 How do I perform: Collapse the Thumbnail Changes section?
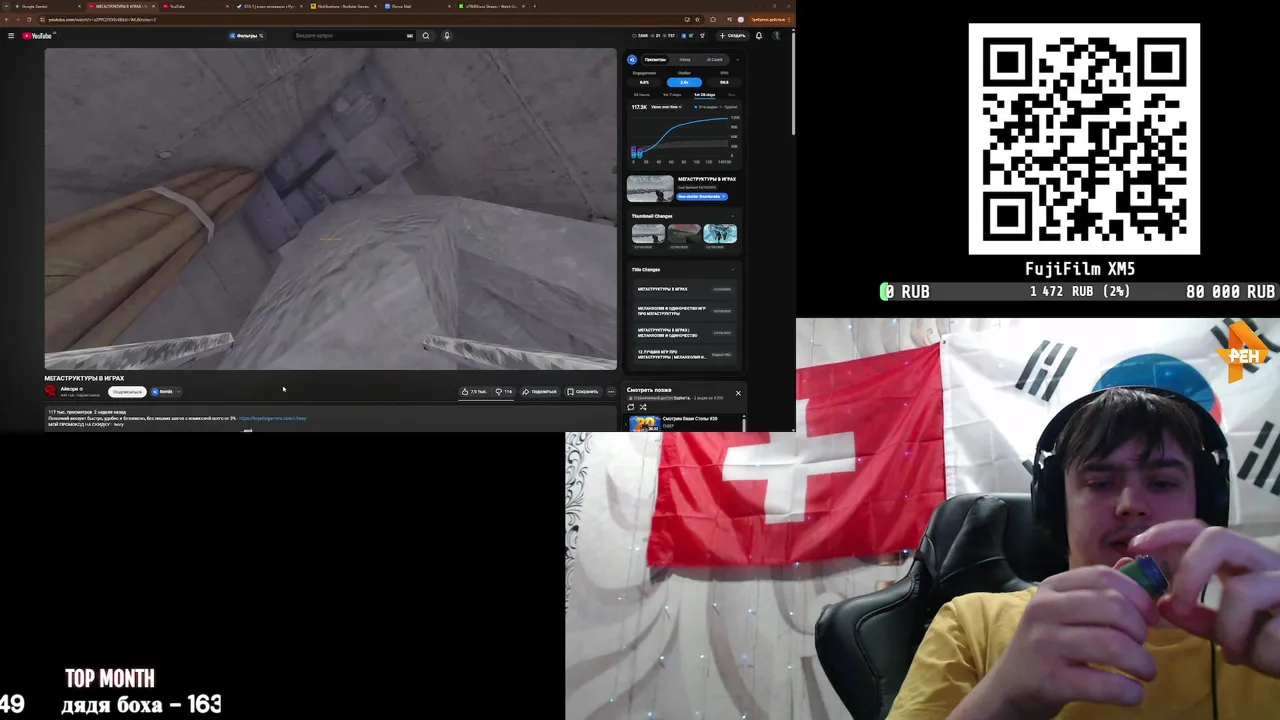[732, 216]
